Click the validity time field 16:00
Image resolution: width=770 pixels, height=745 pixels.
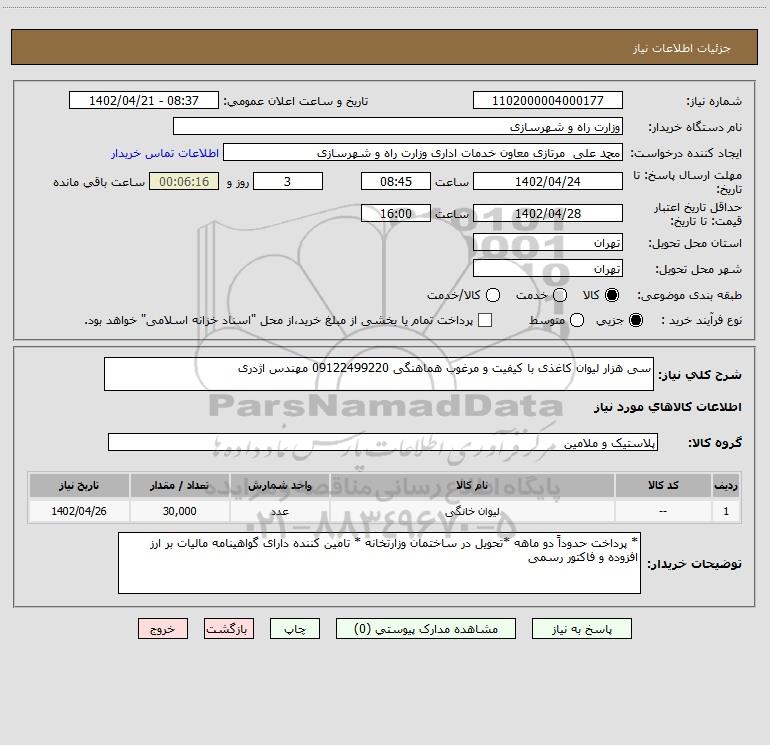(x=396, y=213)
